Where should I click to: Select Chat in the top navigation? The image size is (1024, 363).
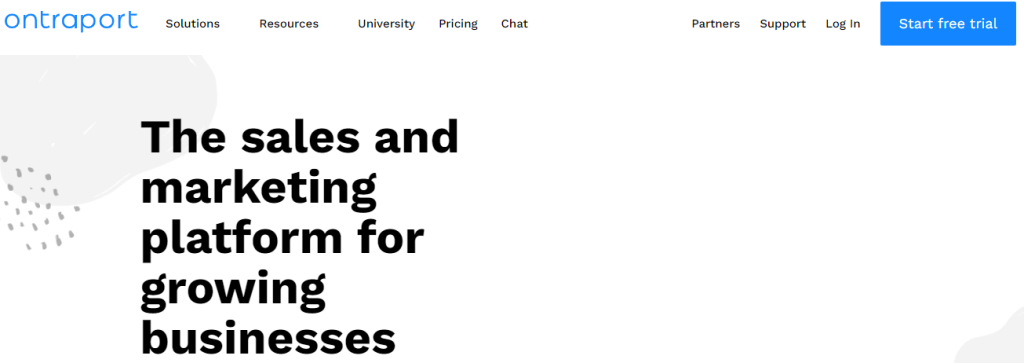[515, 24]
